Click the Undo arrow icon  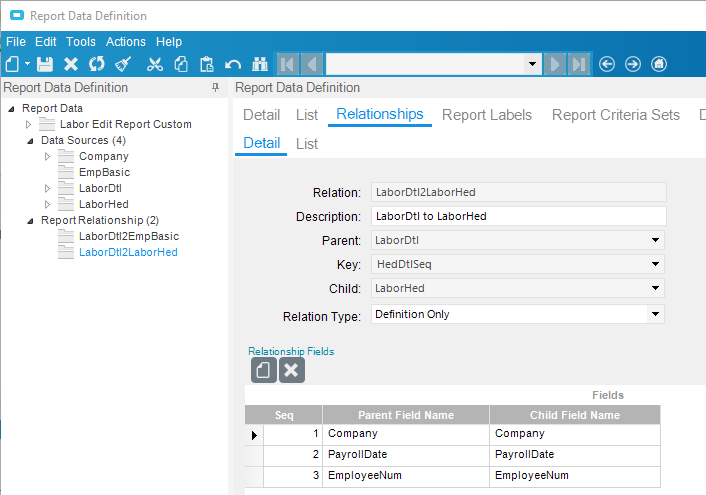pos(233,64)
